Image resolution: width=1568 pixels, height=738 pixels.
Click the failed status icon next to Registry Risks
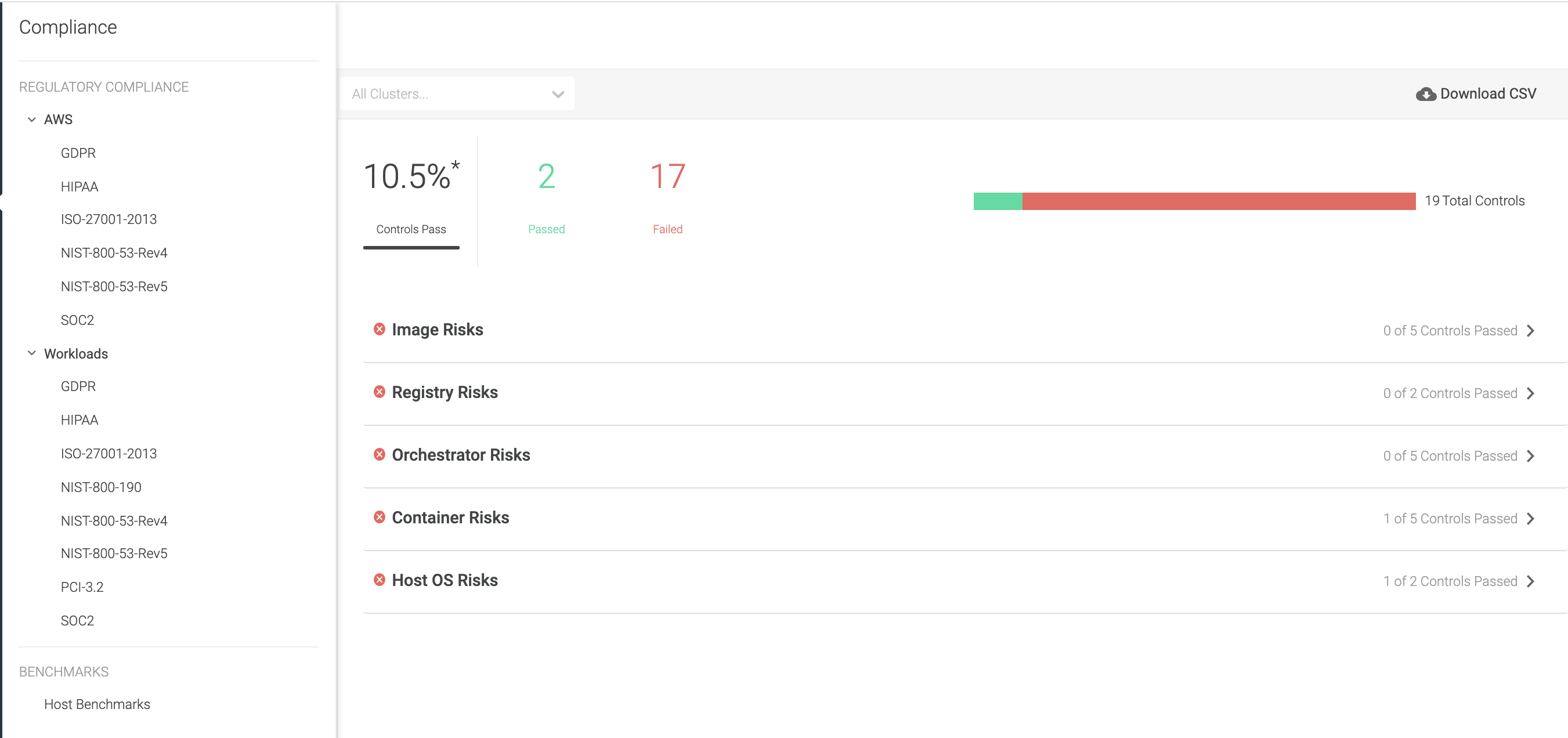379,392
